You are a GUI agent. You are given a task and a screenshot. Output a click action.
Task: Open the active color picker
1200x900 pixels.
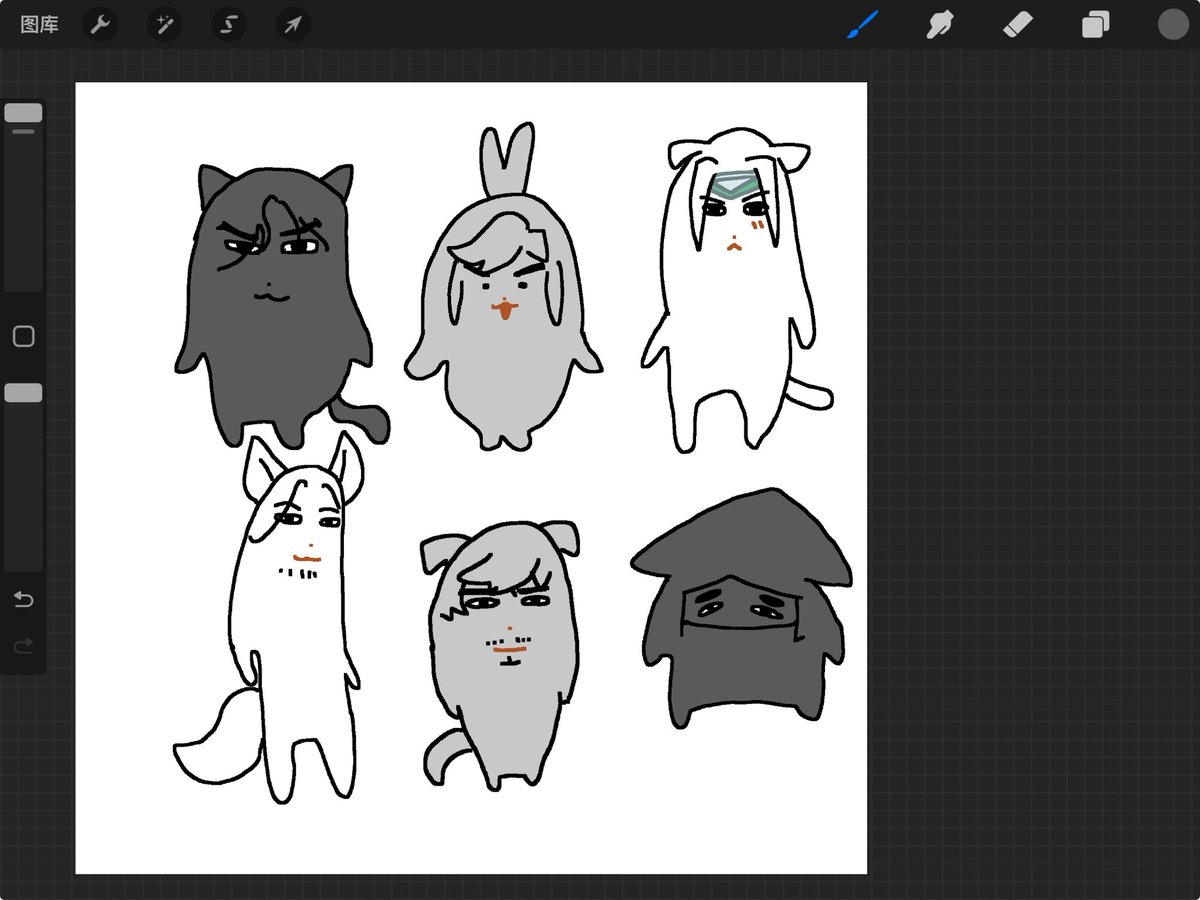pos(1173,24)
